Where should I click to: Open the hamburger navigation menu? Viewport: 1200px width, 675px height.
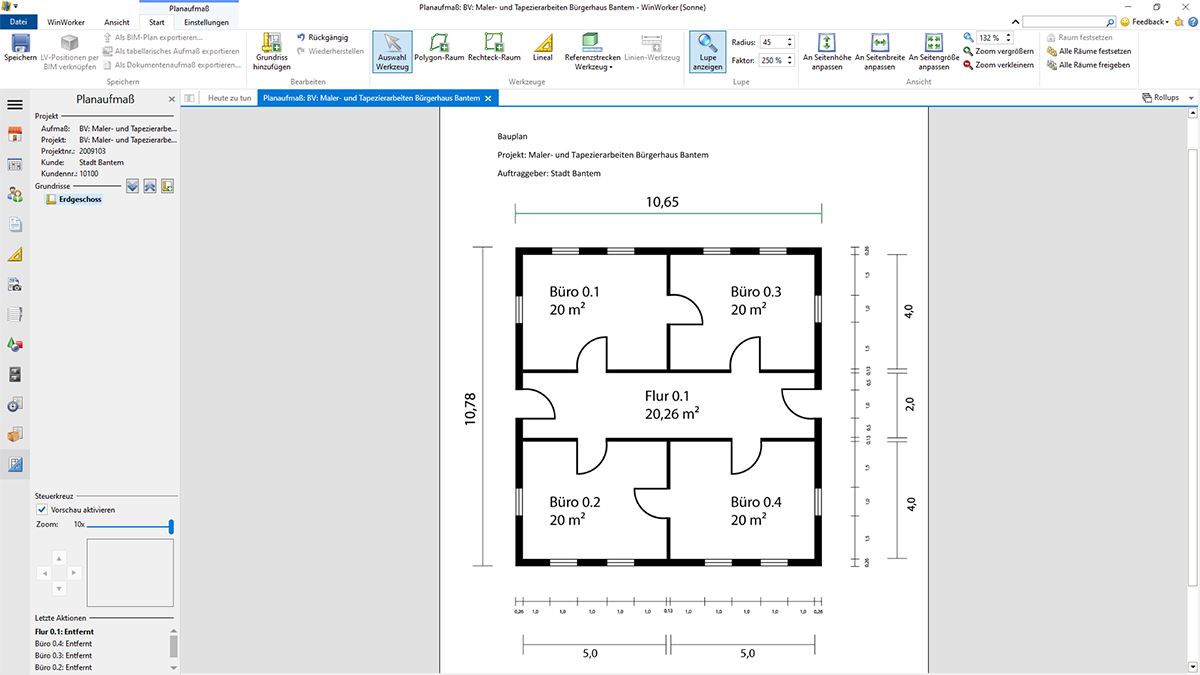pos(15,104)
